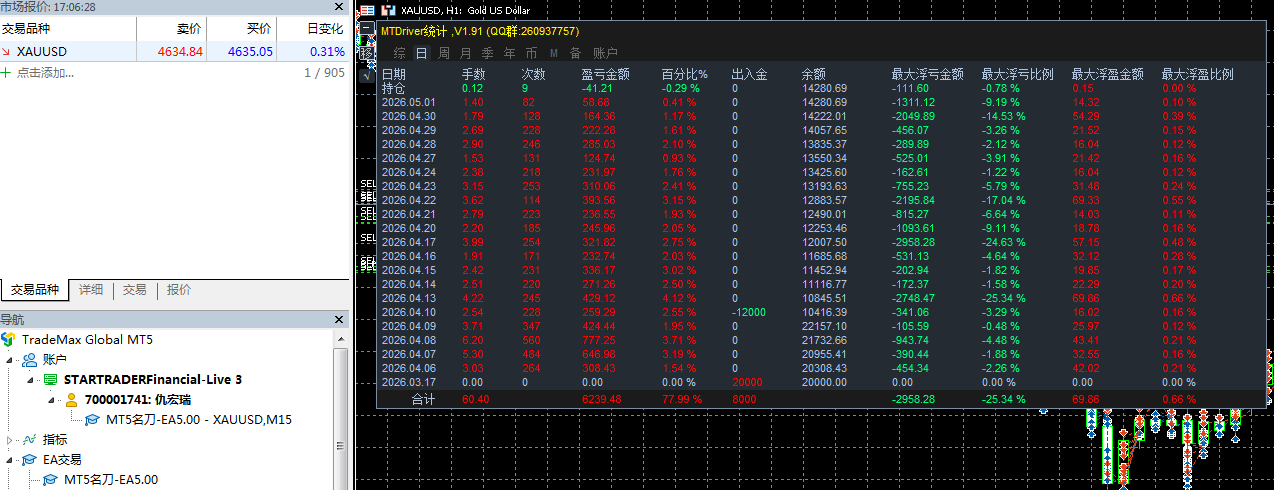
Task: Click the 账户 accounts people icon
Action: pyautogui.click(x=30, y=360)
